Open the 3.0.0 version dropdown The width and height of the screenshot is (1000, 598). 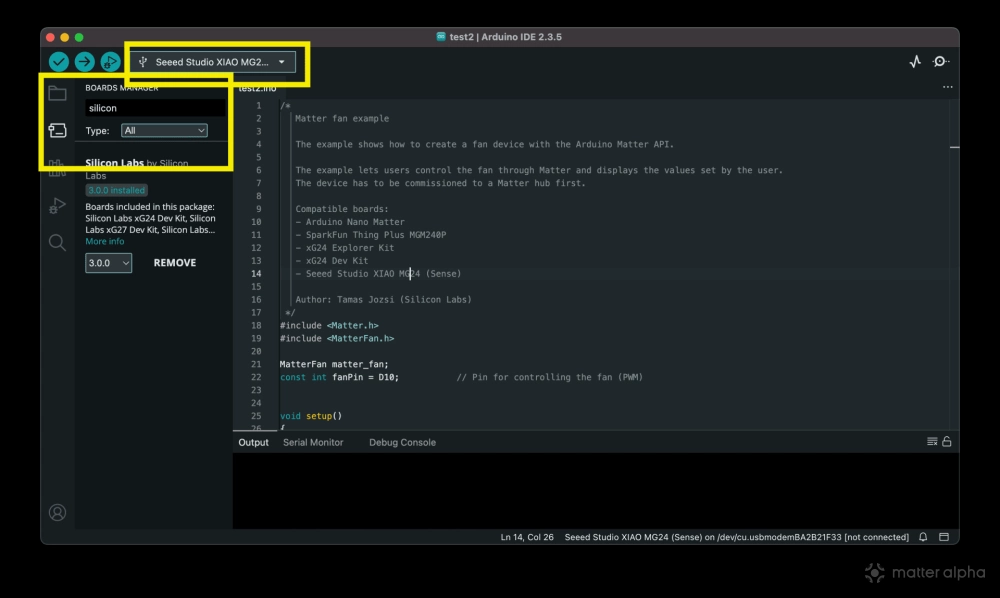[x=108, y=263]
